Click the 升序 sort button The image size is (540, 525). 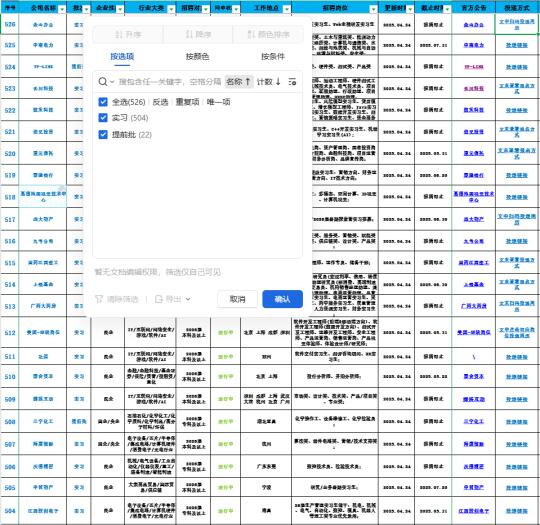[x=128, y=34]
